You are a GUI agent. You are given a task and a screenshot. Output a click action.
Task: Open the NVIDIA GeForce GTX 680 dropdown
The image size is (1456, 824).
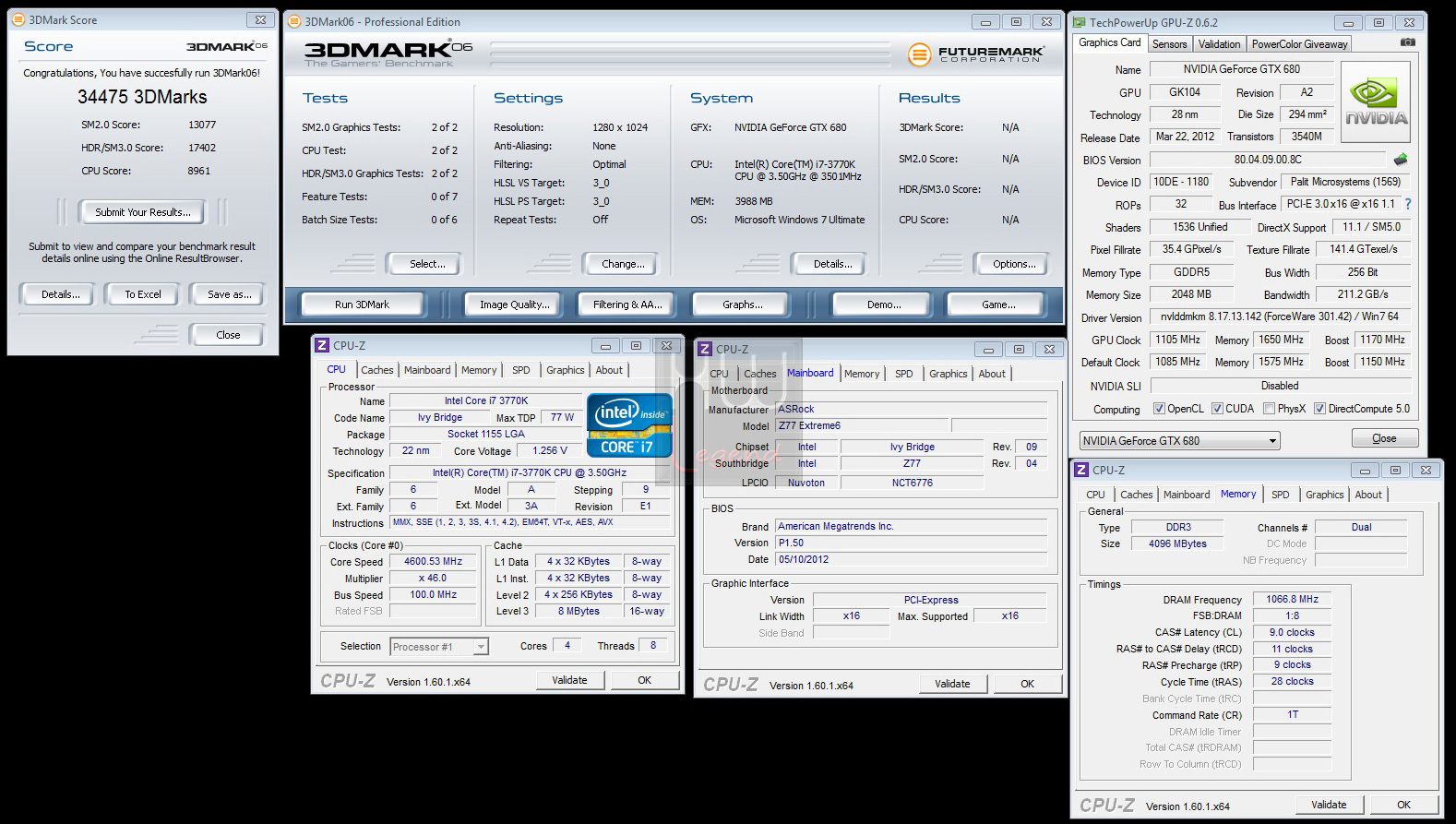1179,441
